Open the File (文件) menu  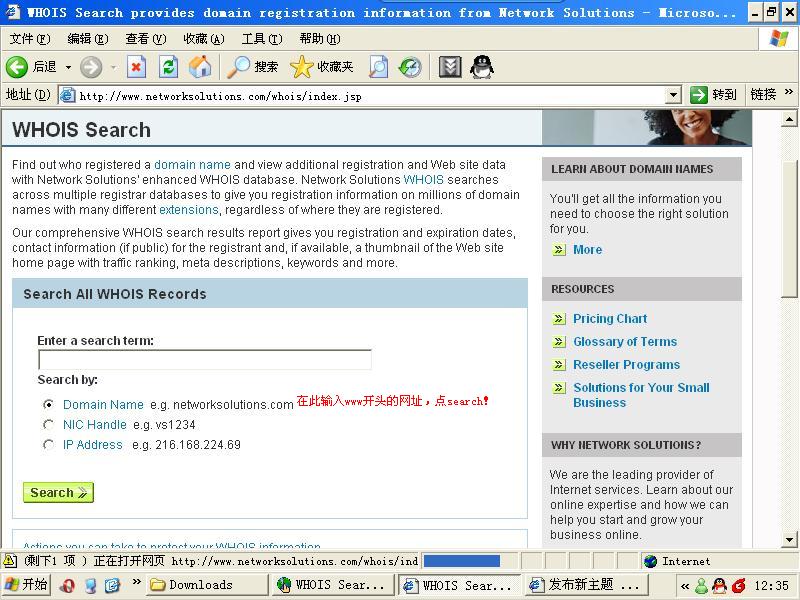pos(30,39)
